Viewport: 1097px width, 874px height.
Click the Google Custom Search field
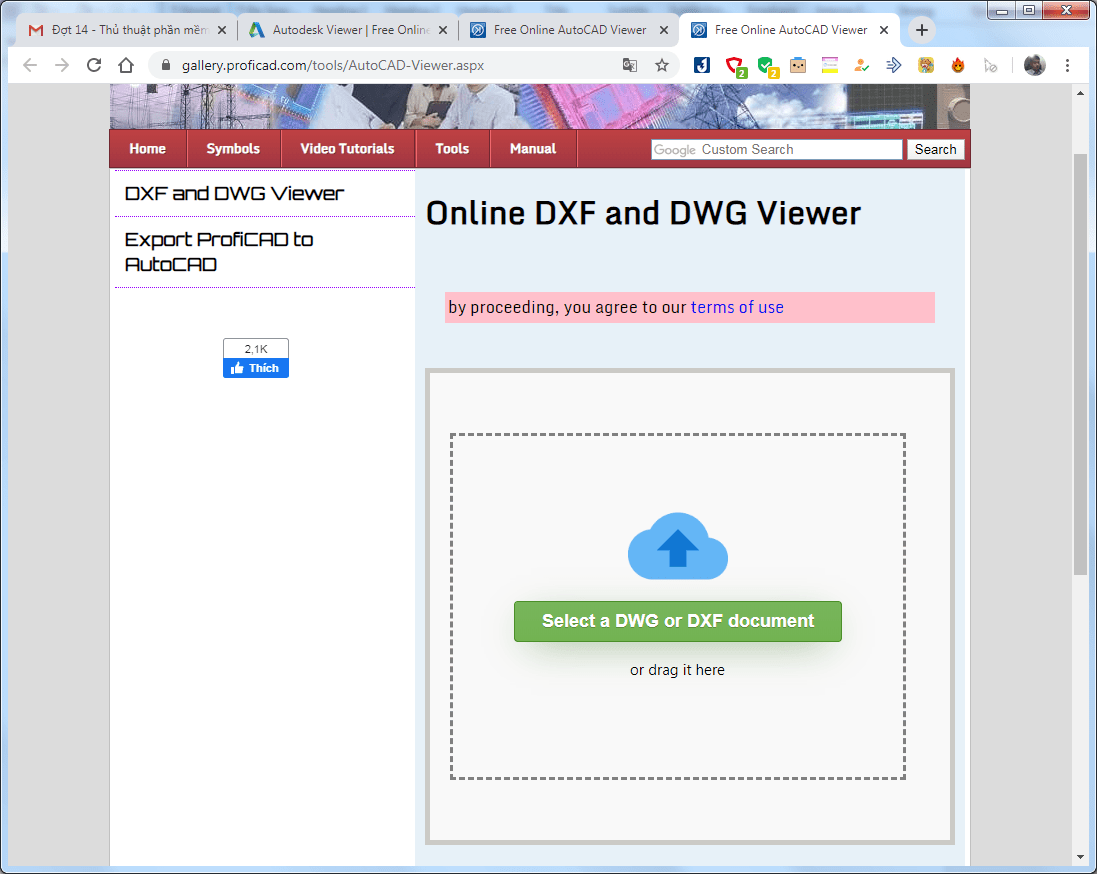pos(776,150)
